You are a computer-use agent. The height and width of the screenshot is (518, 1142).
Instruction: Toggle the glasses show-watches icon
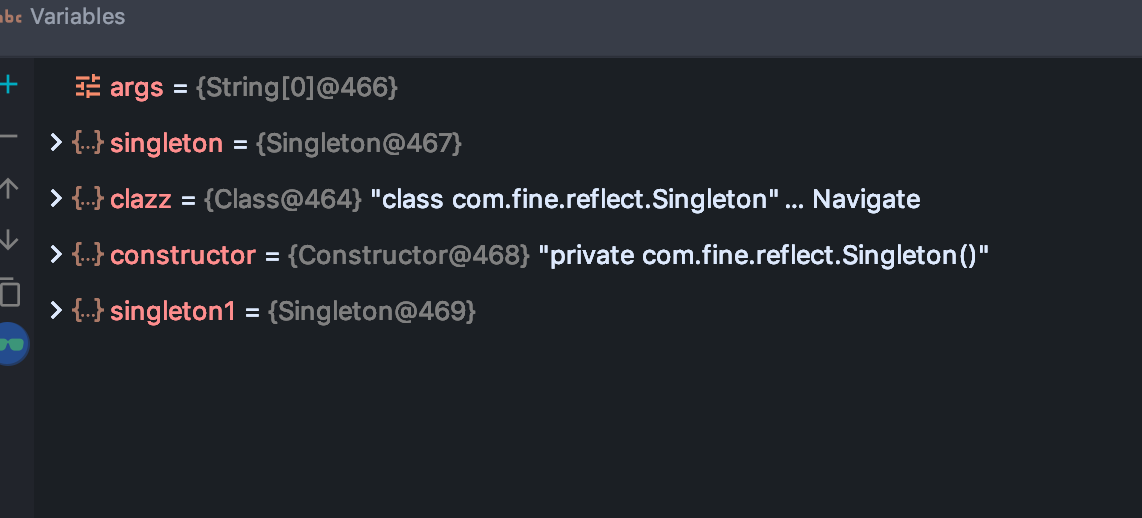click(12, 344)
